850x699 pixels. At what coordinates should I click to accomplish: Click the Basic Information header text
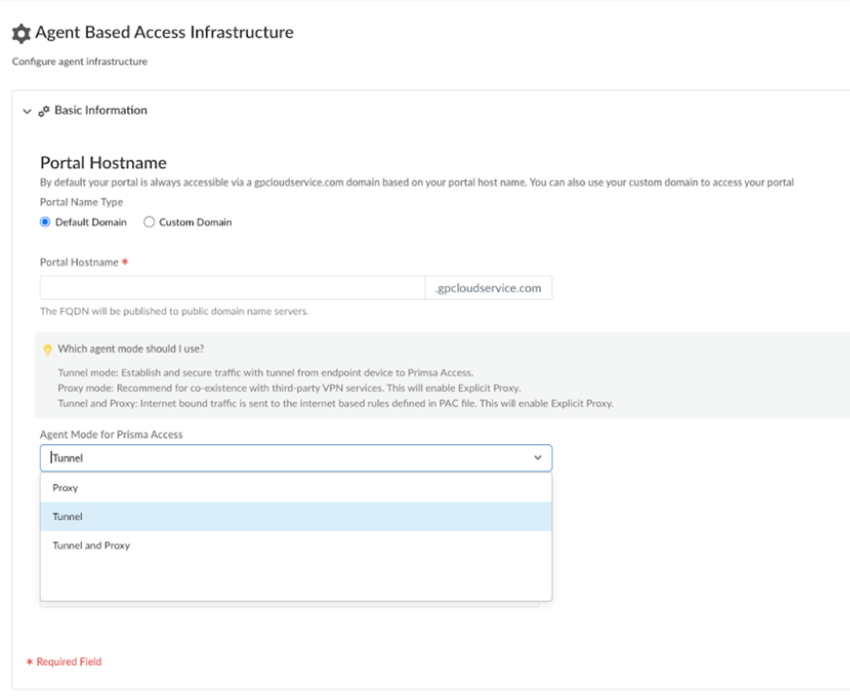100,111
